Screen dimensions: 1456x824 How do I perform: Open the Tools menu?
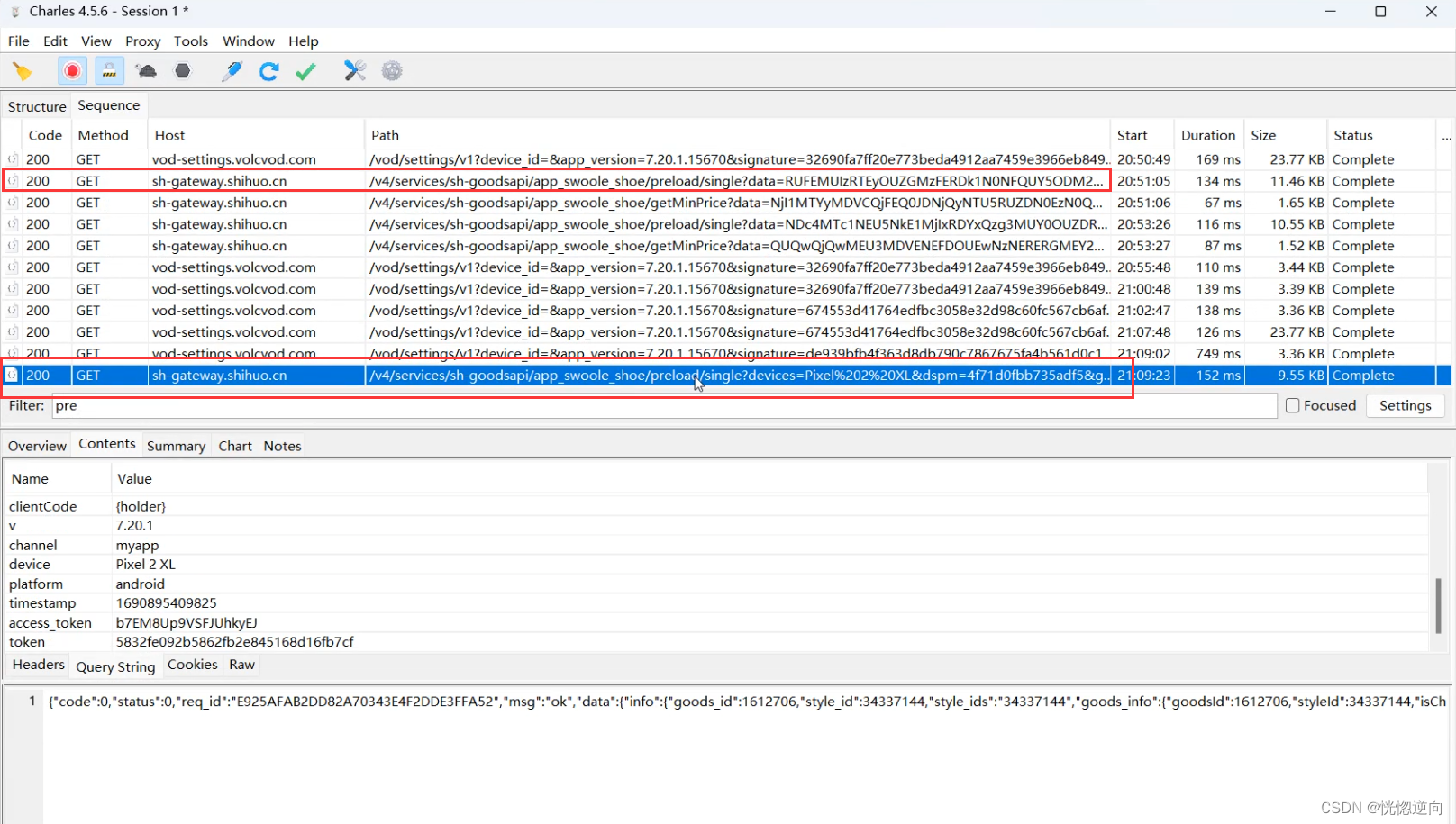click(x=191, y=41)
